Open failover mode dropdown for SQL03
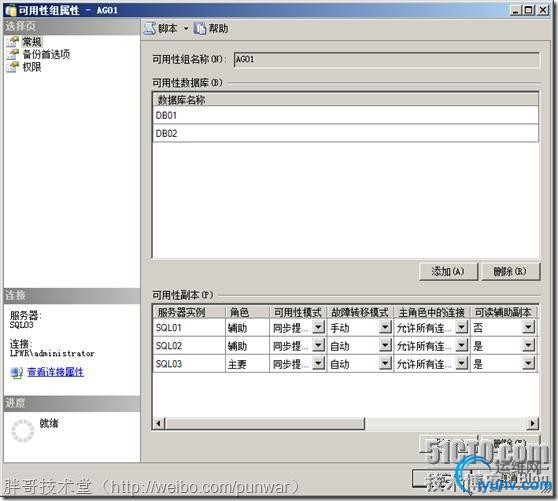Viewport: 558px width, 501px height. point(385,363)
